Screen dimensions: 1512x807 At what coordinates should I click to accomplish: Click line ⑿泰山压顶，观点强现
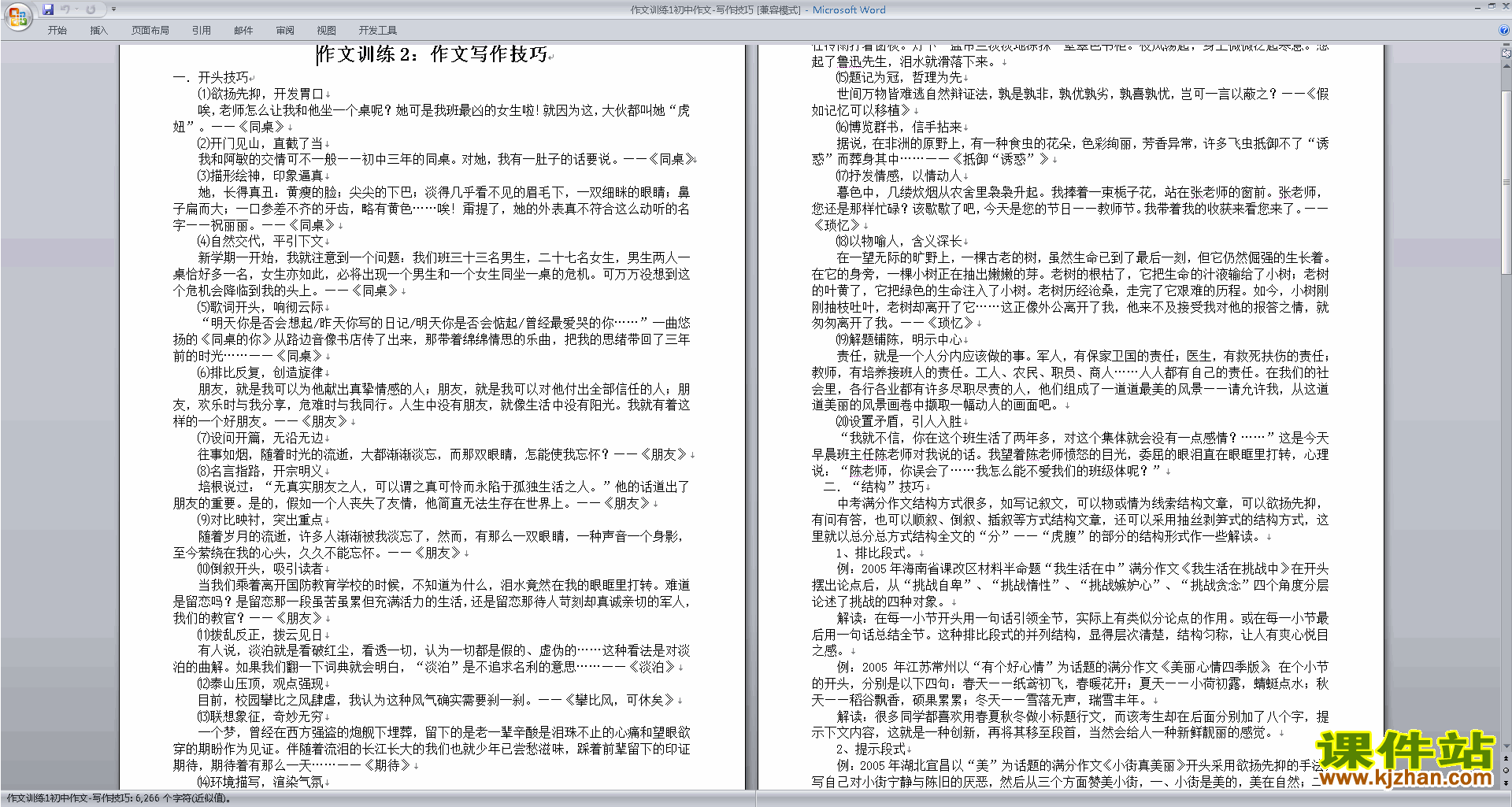[261, 683]
